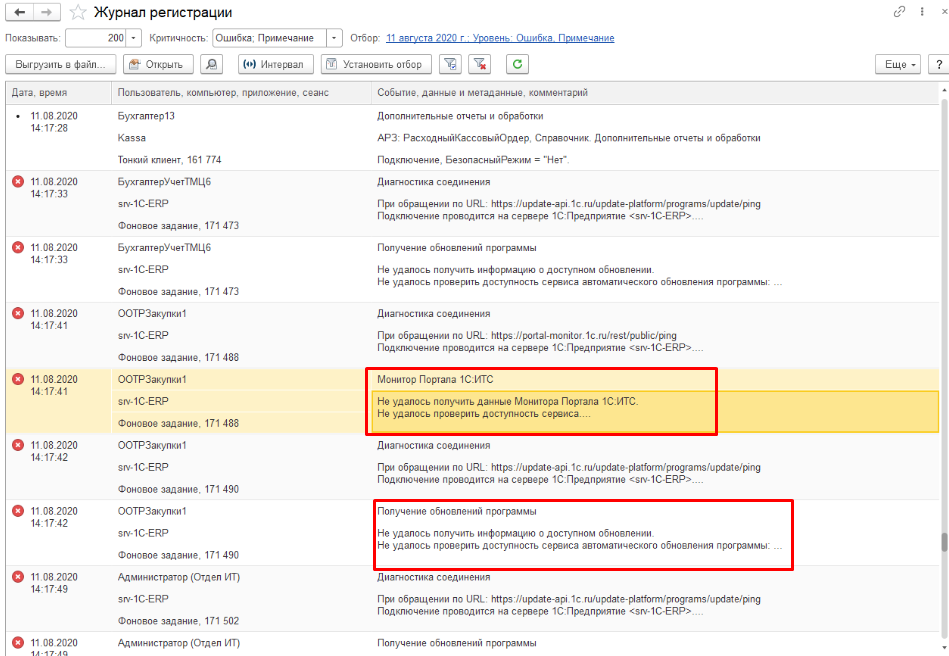Click the Событие, данные и метаданные column header

coord(654,93)
